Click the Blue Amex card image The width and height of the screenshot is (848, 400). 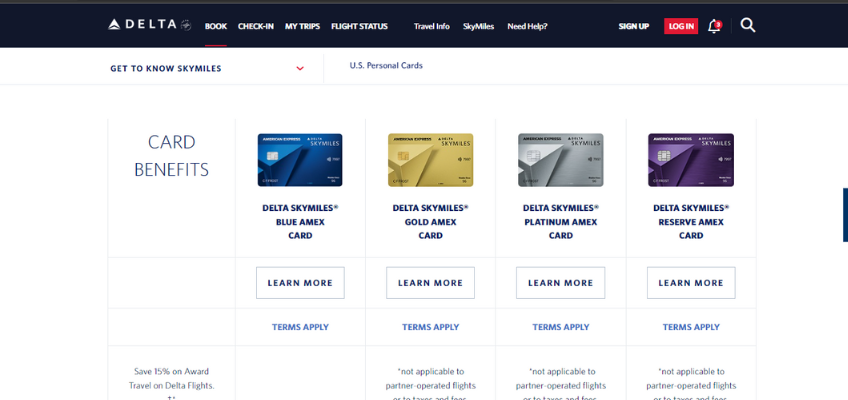[x=300, y=160]
